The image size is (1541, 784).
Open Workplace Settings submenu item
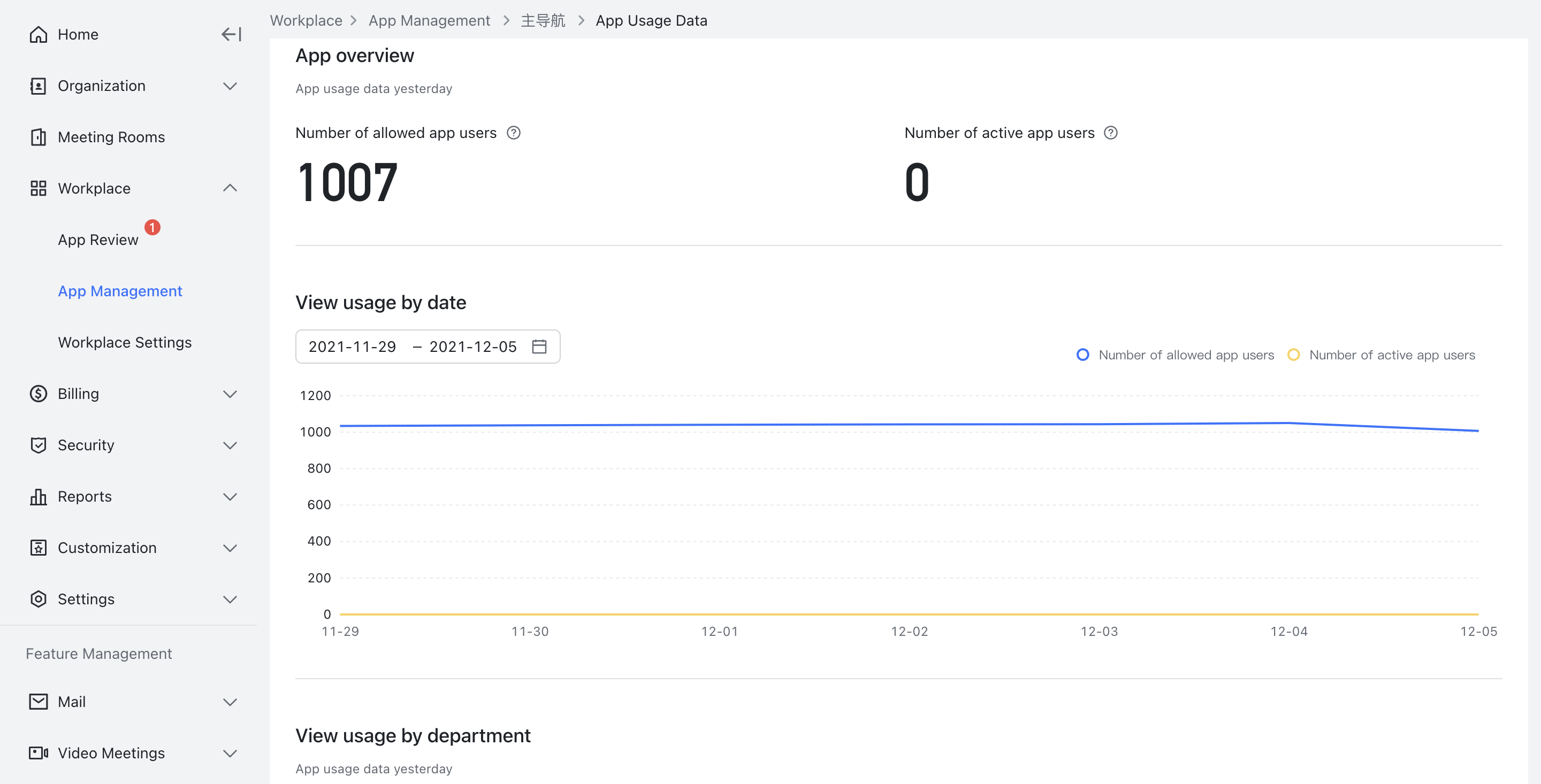(x=125, y=343)
